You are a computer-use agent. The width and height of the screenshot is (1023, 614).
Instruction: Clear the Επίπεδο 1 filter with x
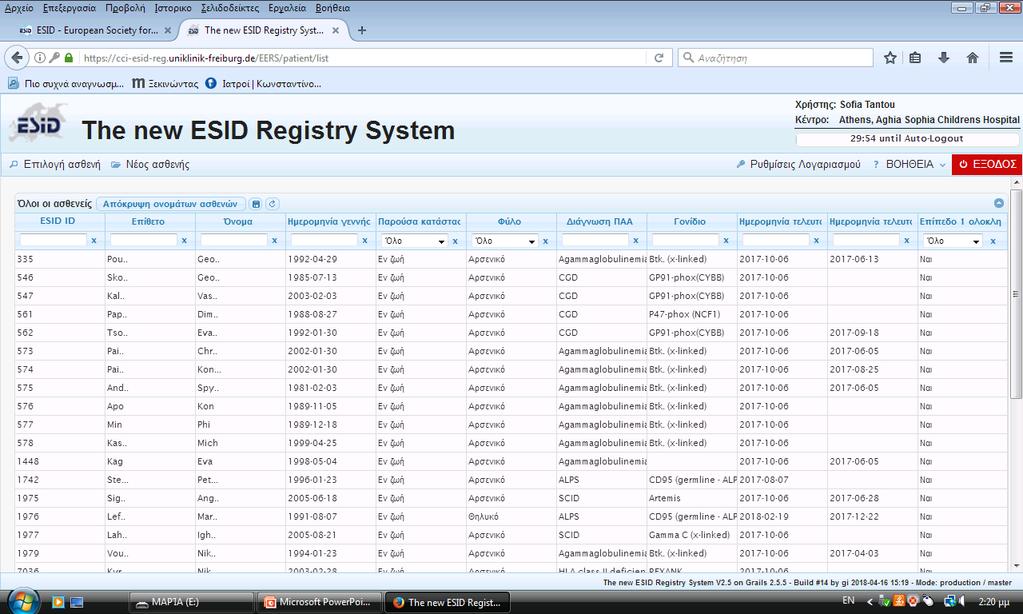point(993,241)
